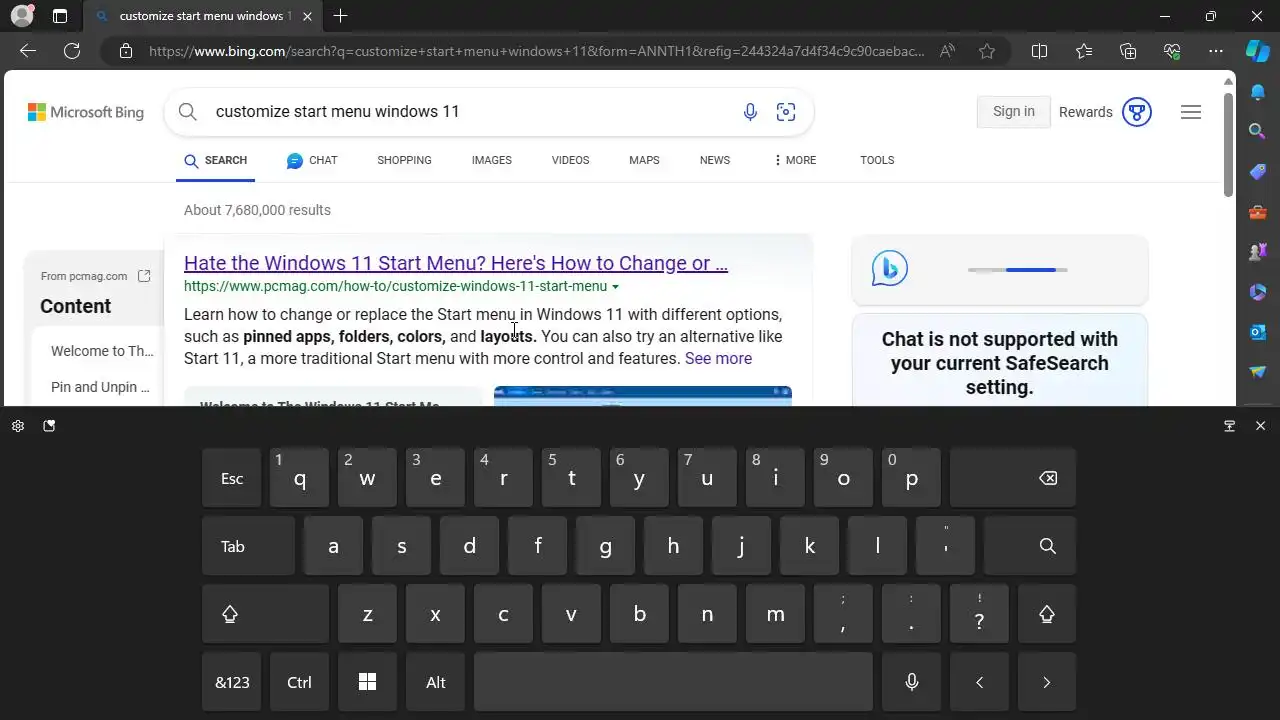This screenshot has width=1280, height=720.
Task: Open the sidebar Outlook icon
Action: coord(1258,332)
